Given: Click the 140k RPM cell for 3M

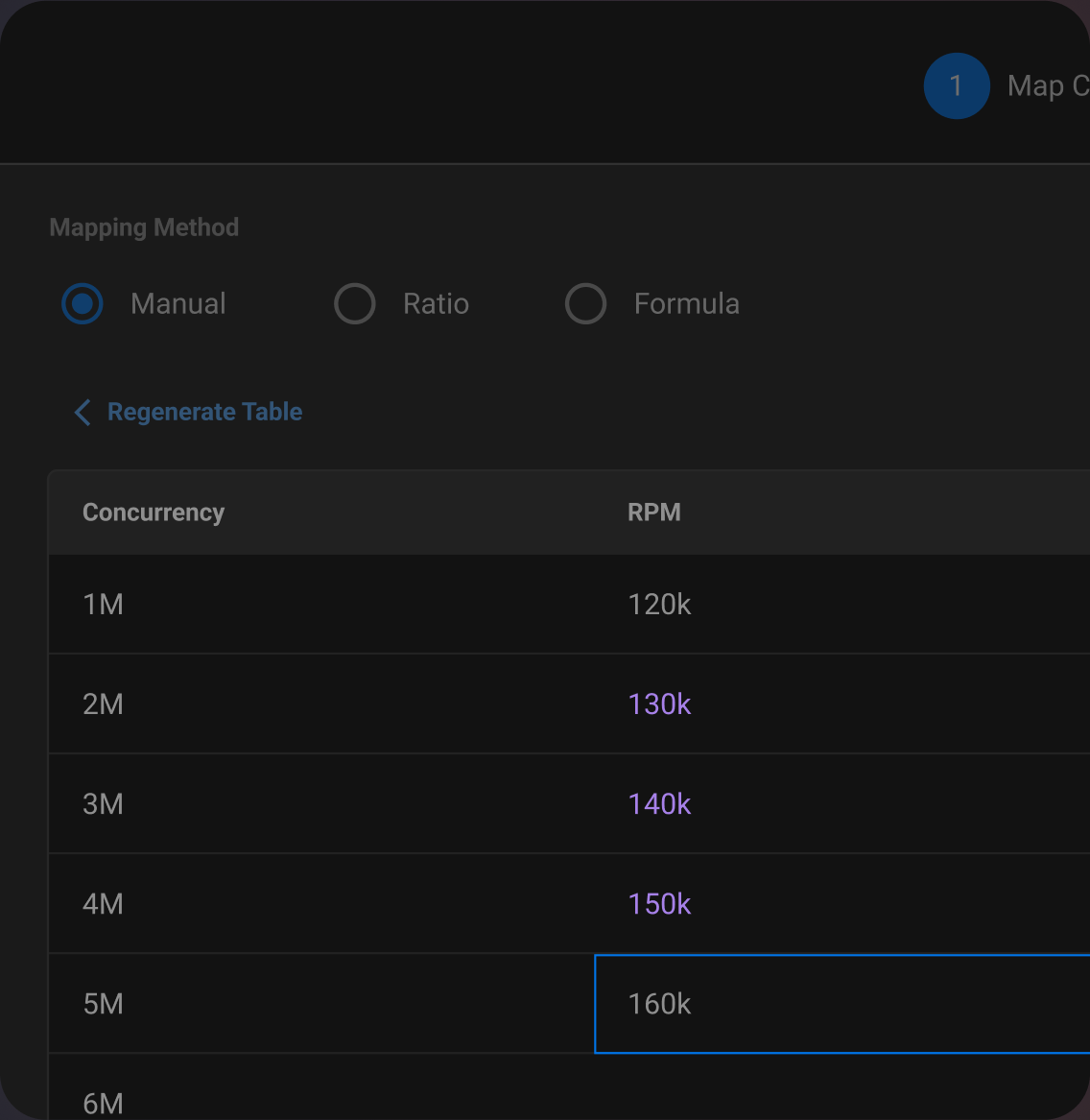Looking at the screenshot, I should click(659, 803).
